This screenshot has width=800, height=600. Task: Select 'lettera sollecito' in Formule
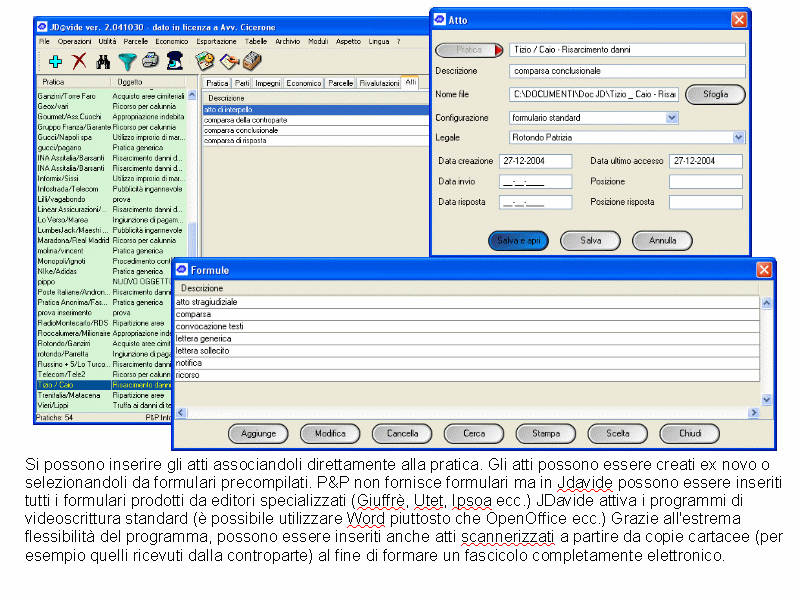click(467, 351)
